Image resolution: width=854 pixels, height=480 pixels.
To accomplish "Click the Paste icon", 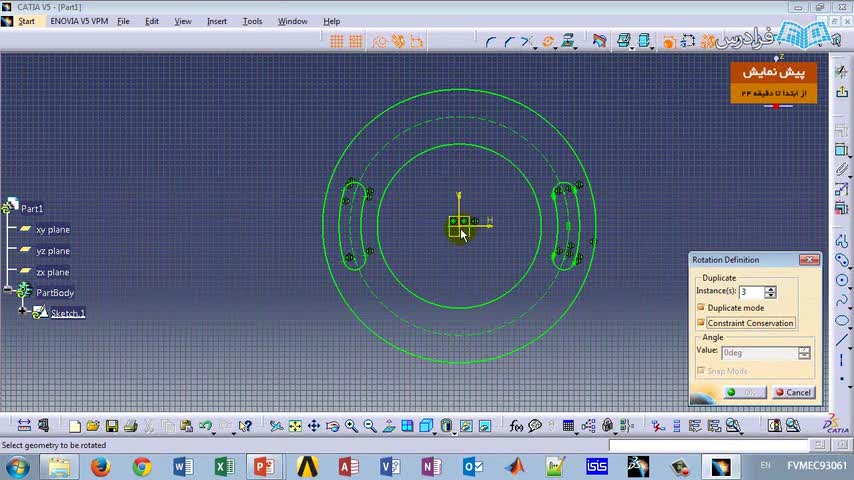I will pos(186,426).
